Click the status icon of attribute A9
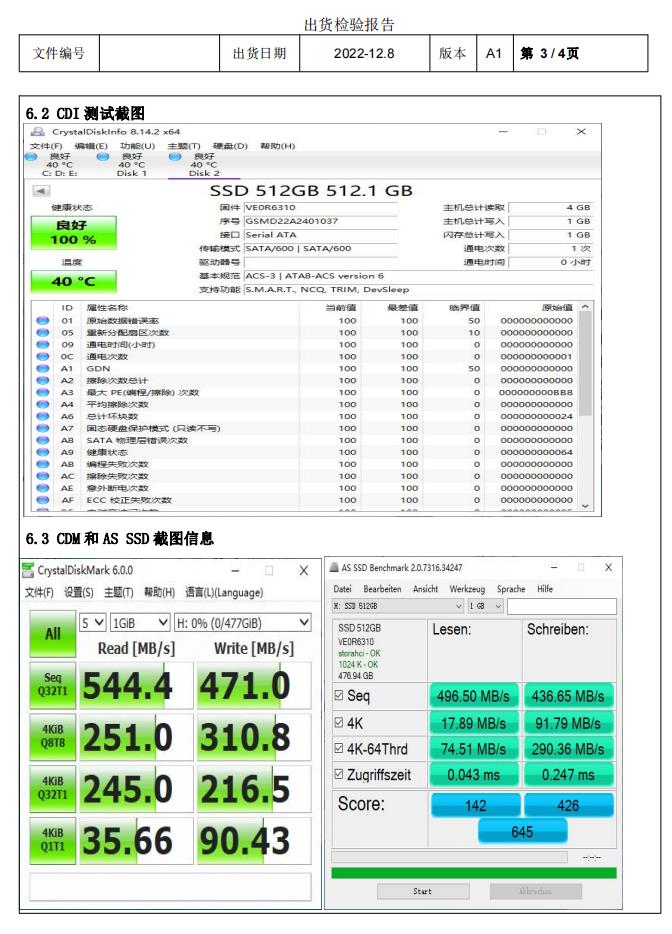This screenshot has width=672, height=934. [x=42, y=452]
